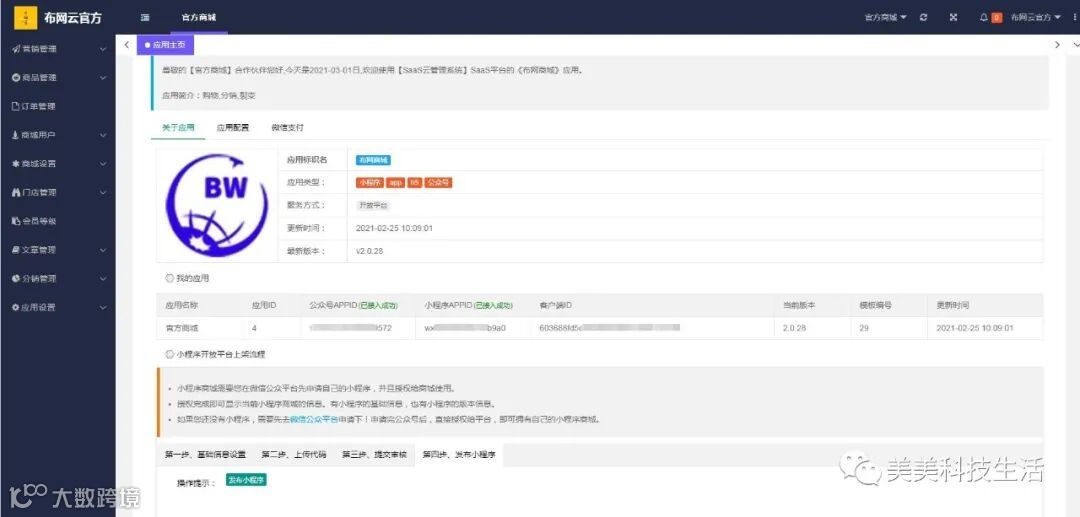
Task: Open the 第一步、基础信息设置 step tab
Action: [x=205, y=455]
